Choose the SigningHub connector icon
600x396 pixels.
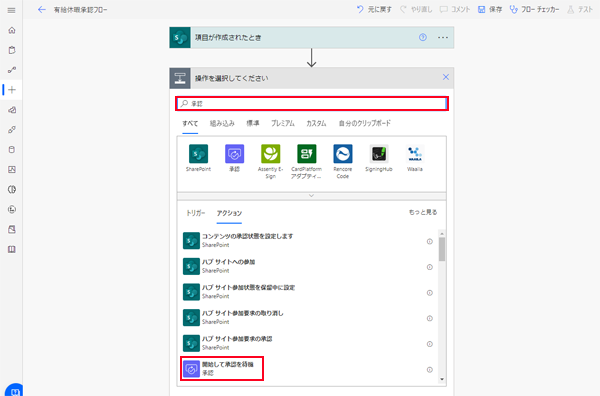[x=378, y=154]
